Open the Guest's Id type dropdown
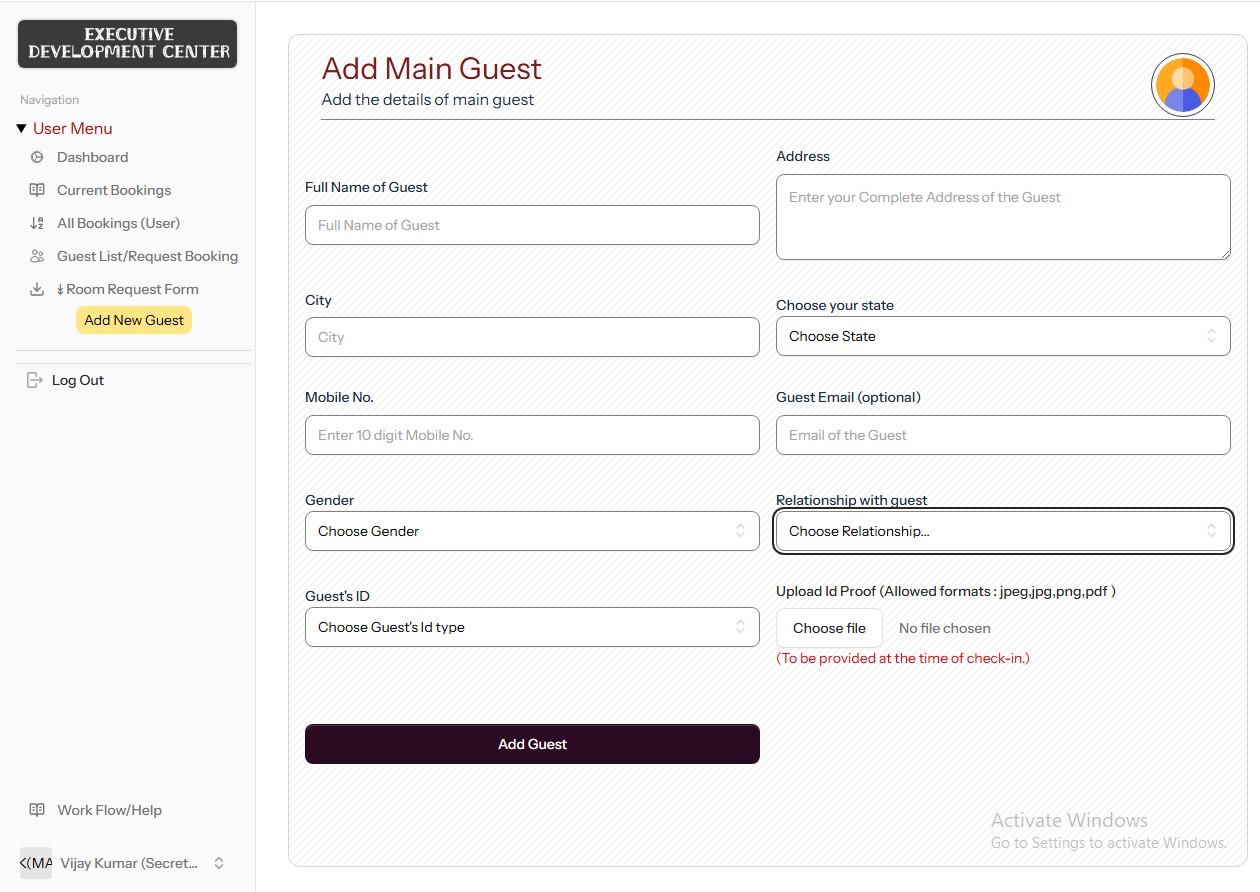This screenshot has width=1260, height=892. 531,627
